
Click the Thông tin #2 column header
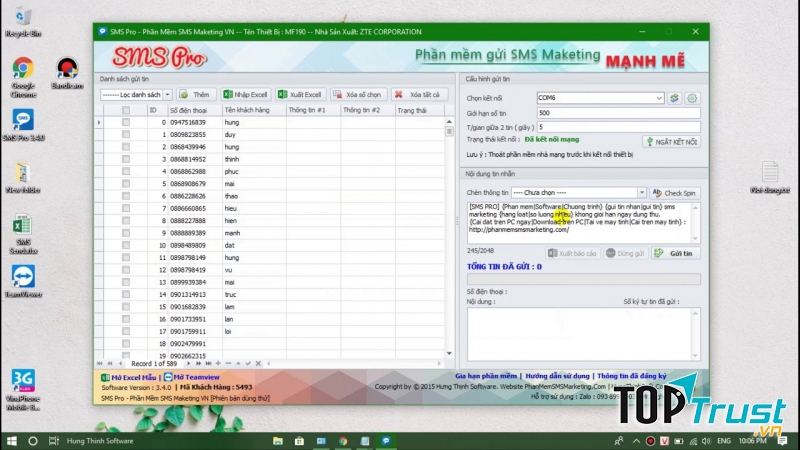coord(368,110)
